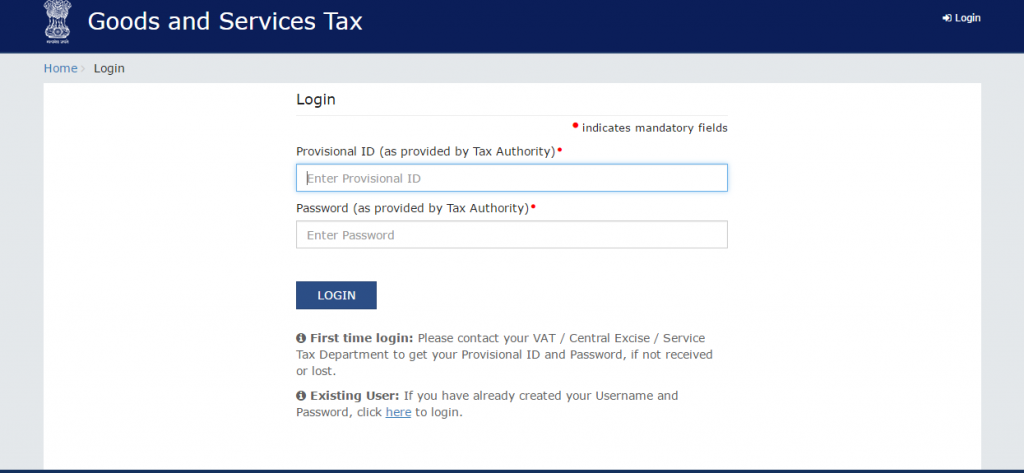Click the Goods and Services Tax title
The image size is (1024, 473).
point(225,21)
